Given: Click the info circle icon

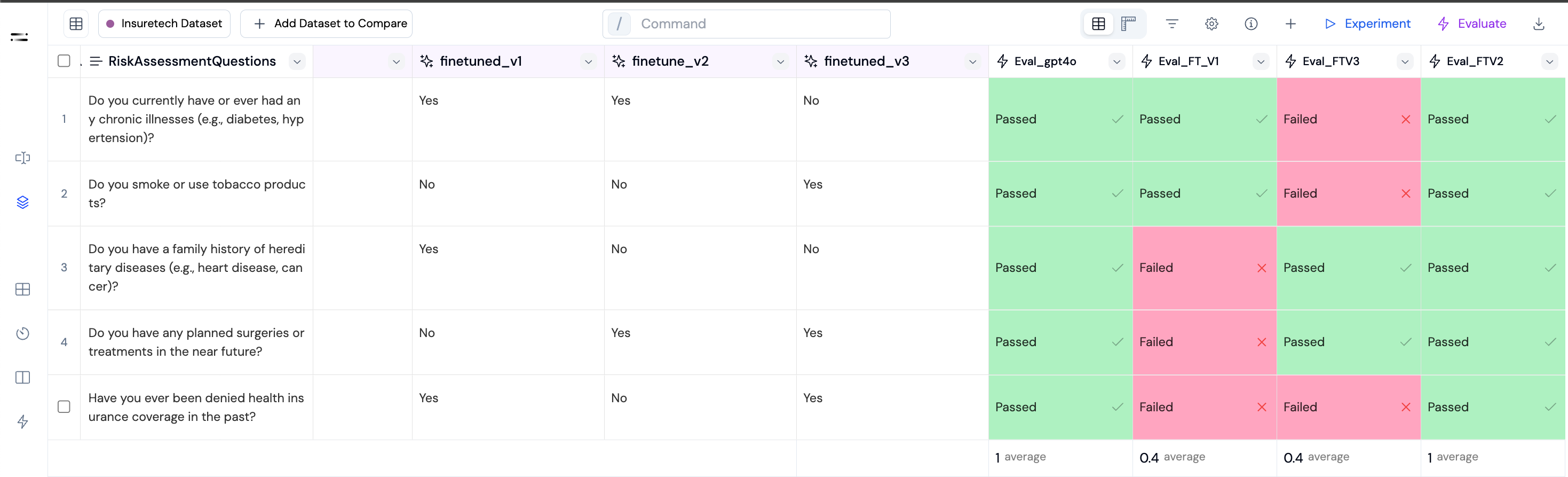Looking at the screenshot, I should [x=1251, y=24].
